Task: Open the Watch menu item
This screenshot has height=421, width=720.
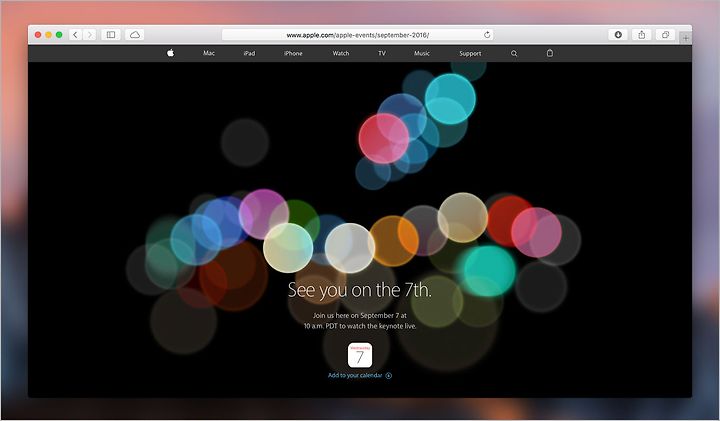Action: [341, 53]
